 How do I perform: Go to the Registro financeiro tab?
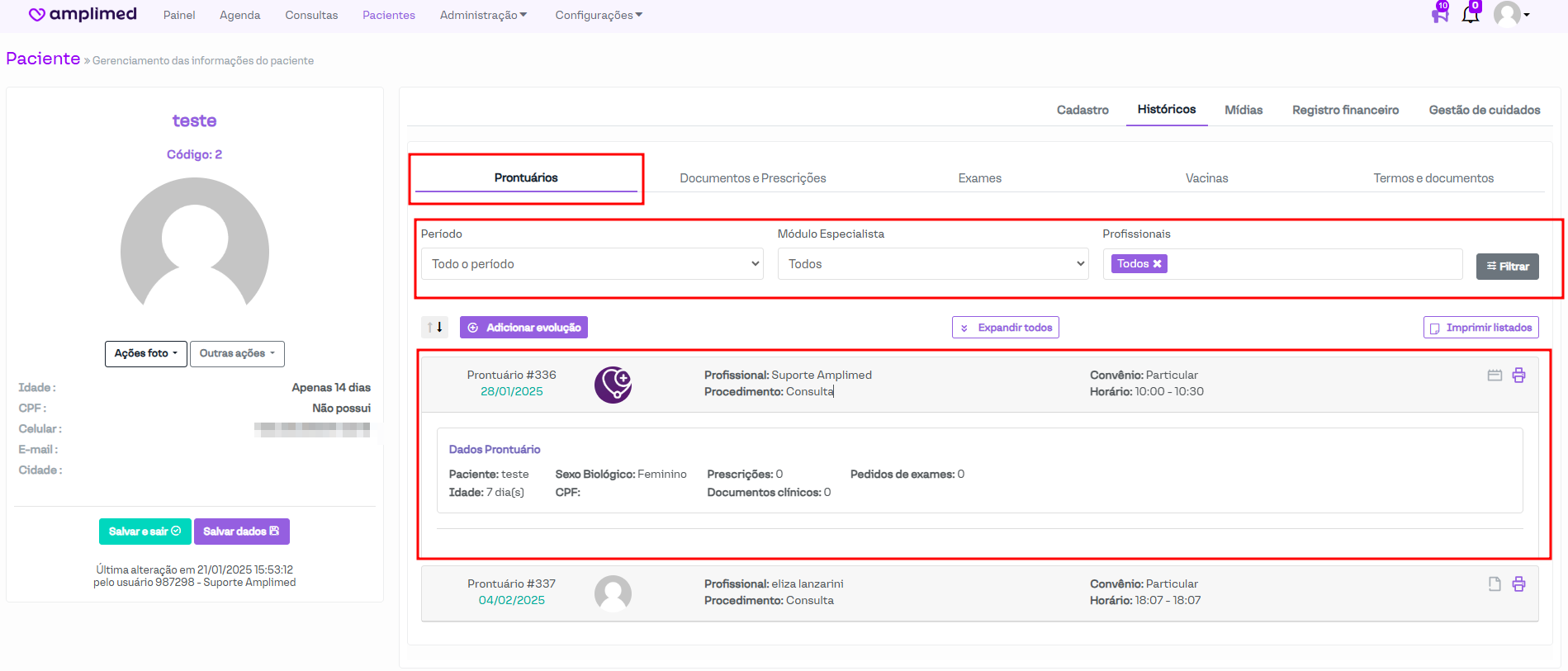coord(1345,110)
